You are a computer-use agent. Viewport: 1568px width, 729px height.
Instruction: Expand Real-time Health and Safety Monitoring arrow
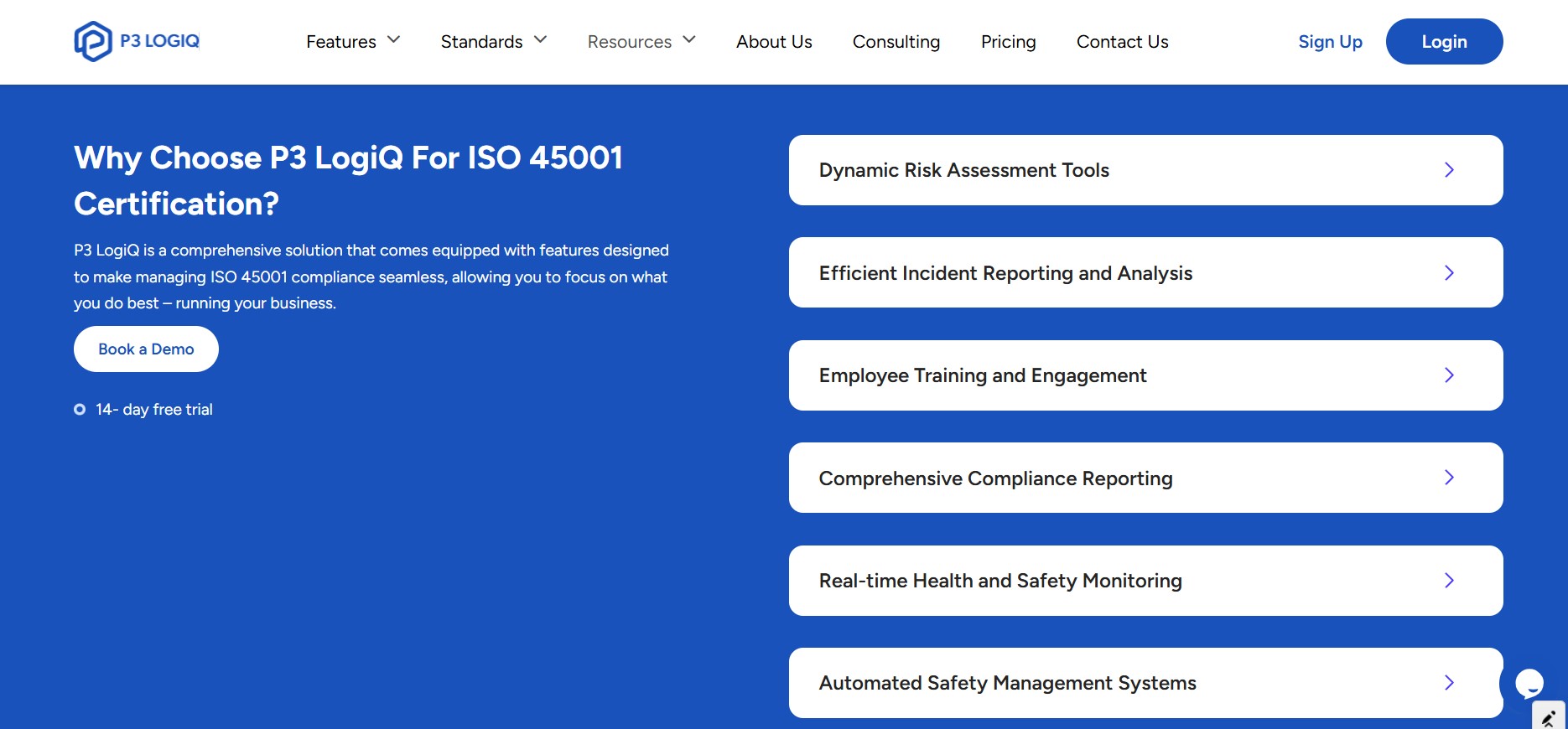pos(1449,580)
